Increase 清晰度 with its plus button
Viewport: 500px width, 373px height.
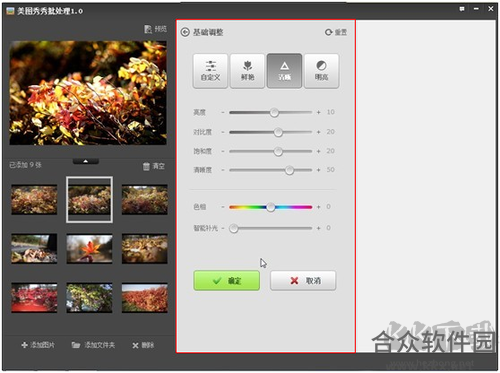[x=319, y=170]
